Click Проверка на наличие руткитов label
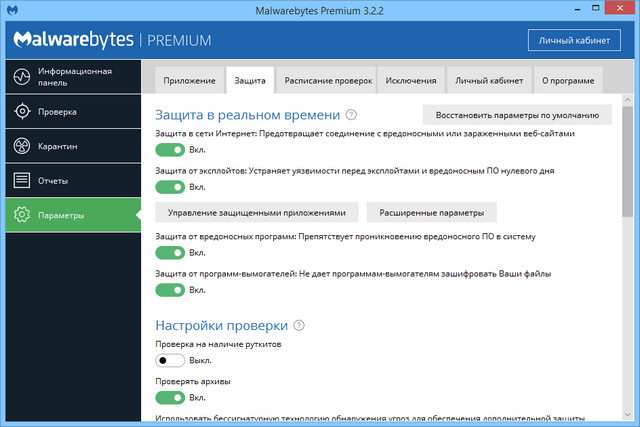Image resolution: width=640 pixels, height=427 pixels. pyautogui.click(x=218, y=344)
